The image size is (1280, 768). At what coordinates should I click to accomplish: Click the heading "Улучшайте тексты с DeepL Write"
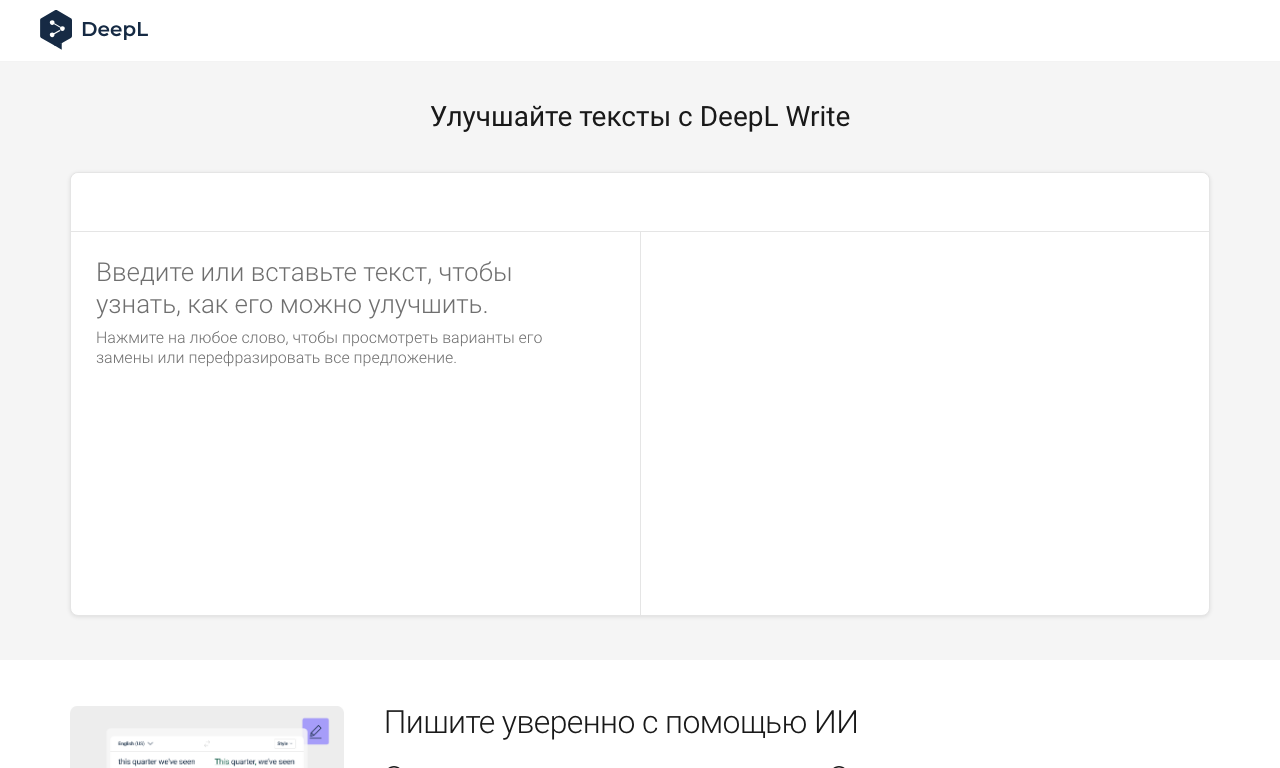[x=640, y=117]
